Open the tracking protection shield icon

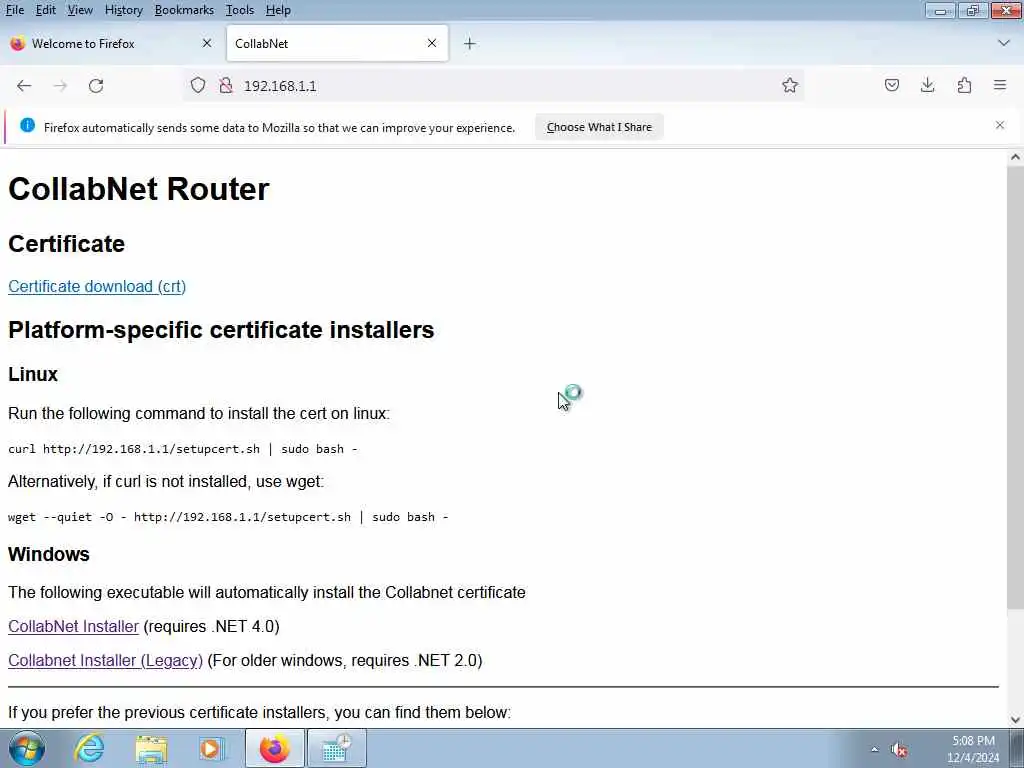coord(198,86)
